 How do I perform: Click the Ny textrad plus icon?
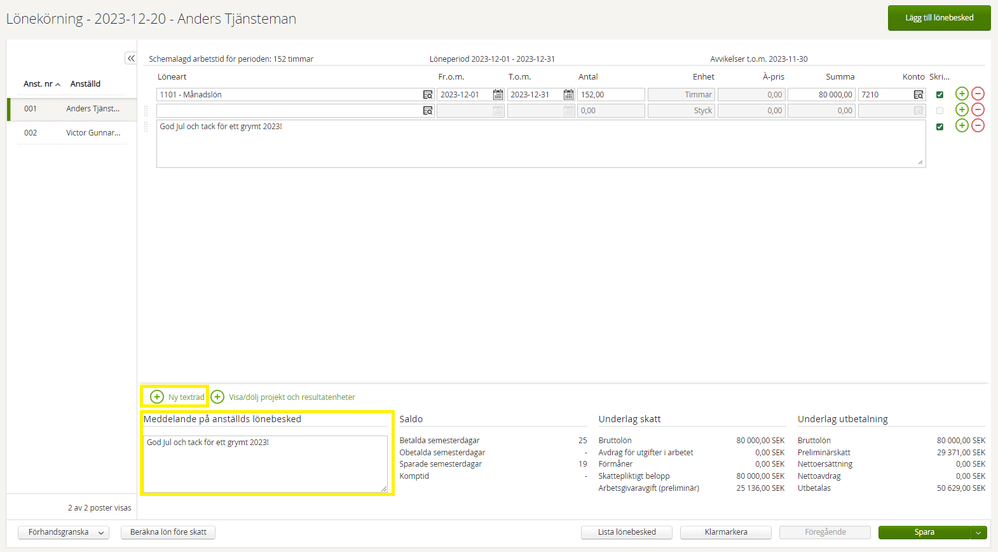[x=157, y=397]
